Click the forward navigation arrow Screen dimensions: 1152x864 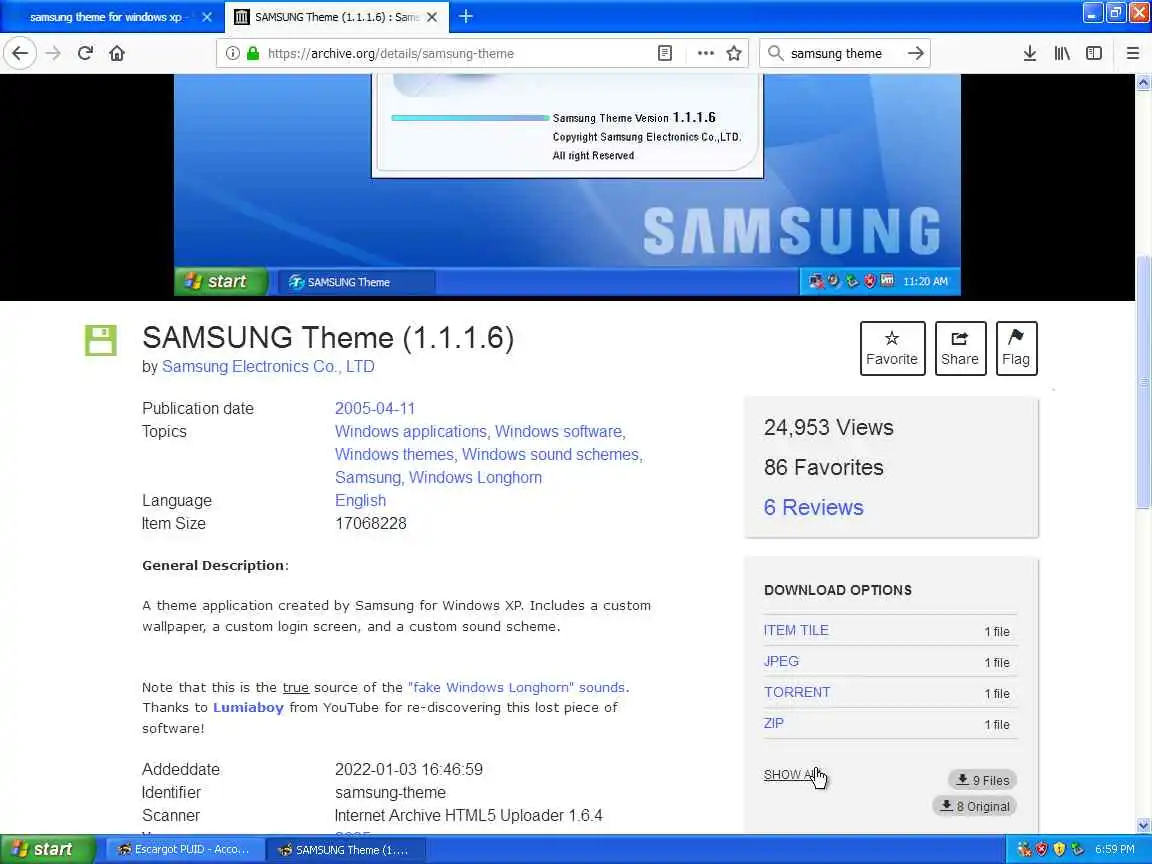point(53,53)
